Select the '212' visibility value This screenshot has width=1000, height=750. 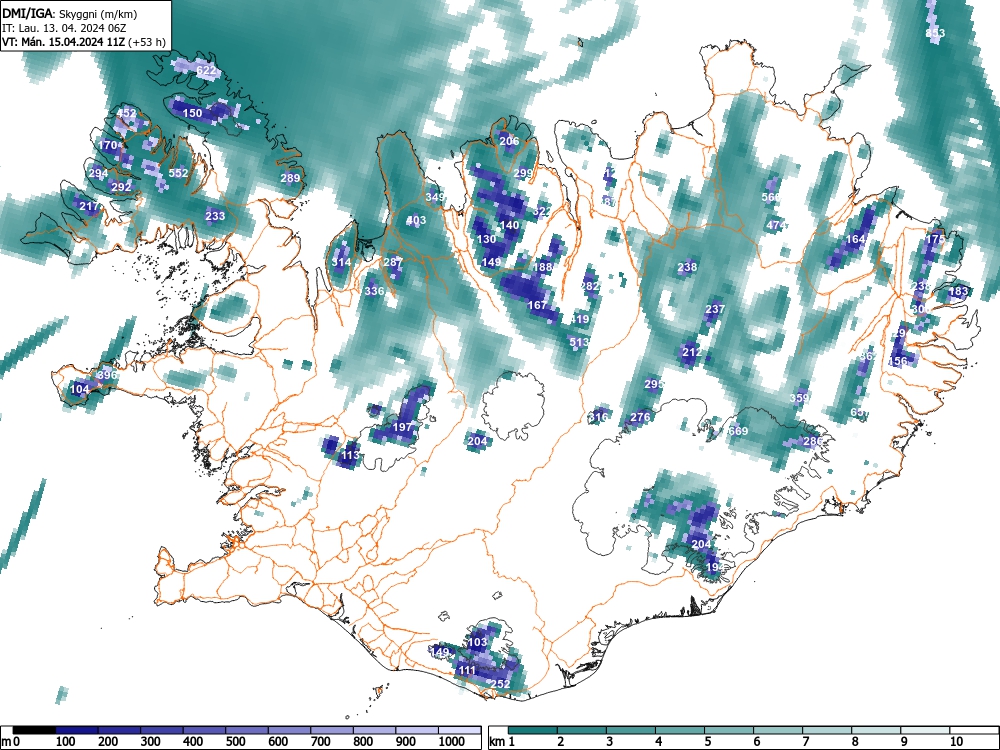(x=692, y=351)
